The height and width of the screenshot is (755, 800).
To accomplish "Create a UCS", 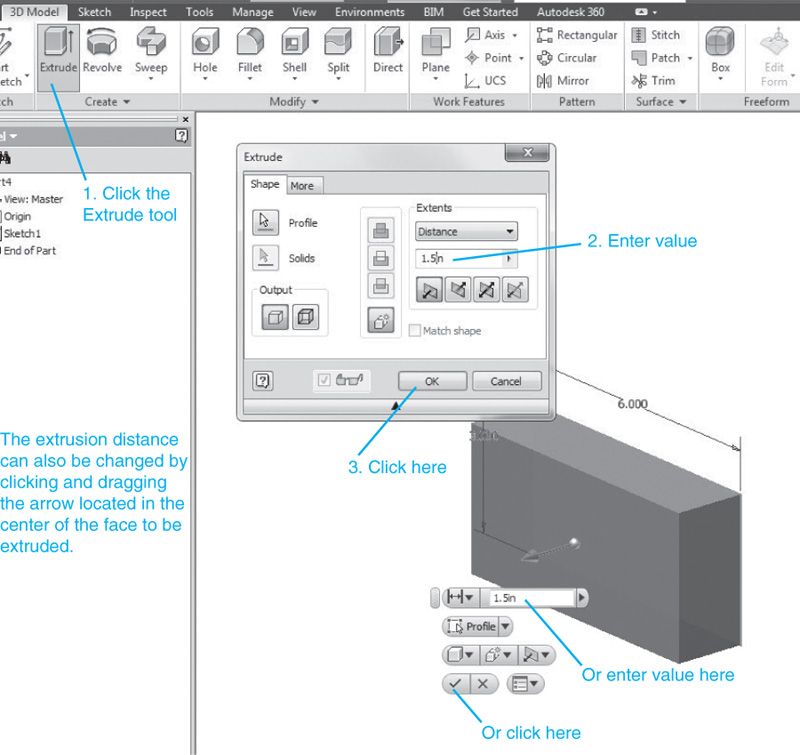I will click(x=485, y=81).
